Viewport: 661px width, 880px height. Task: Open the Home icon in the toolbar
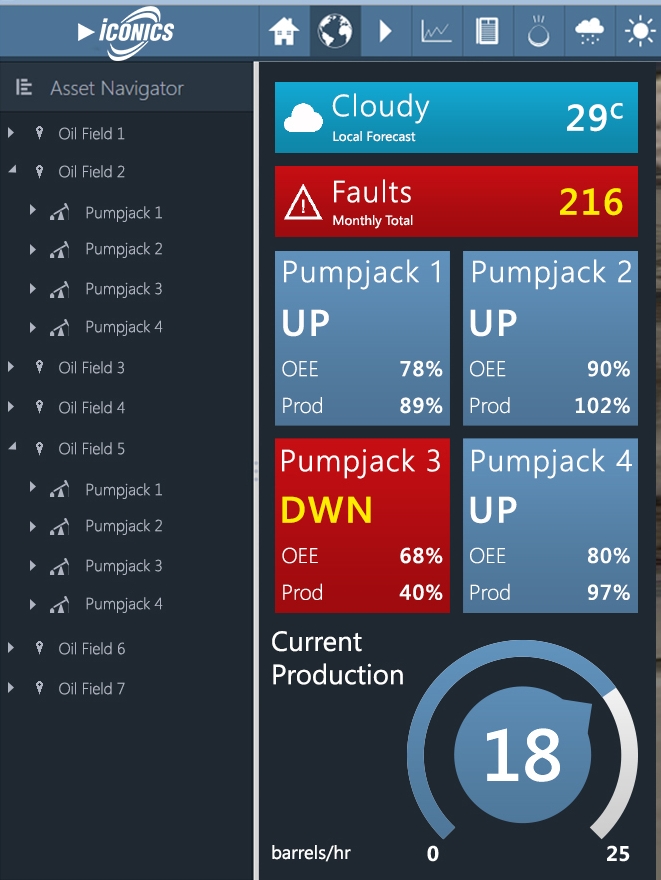pos(284,31)
